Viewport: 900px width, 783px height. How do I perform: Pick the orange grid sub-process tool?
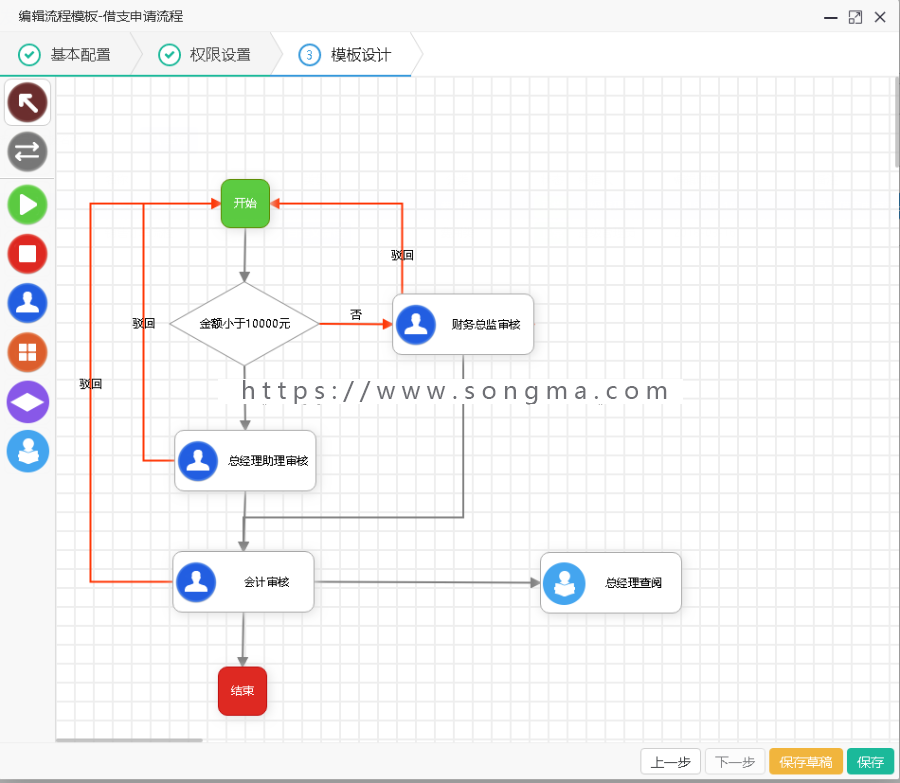click(28, 352)
